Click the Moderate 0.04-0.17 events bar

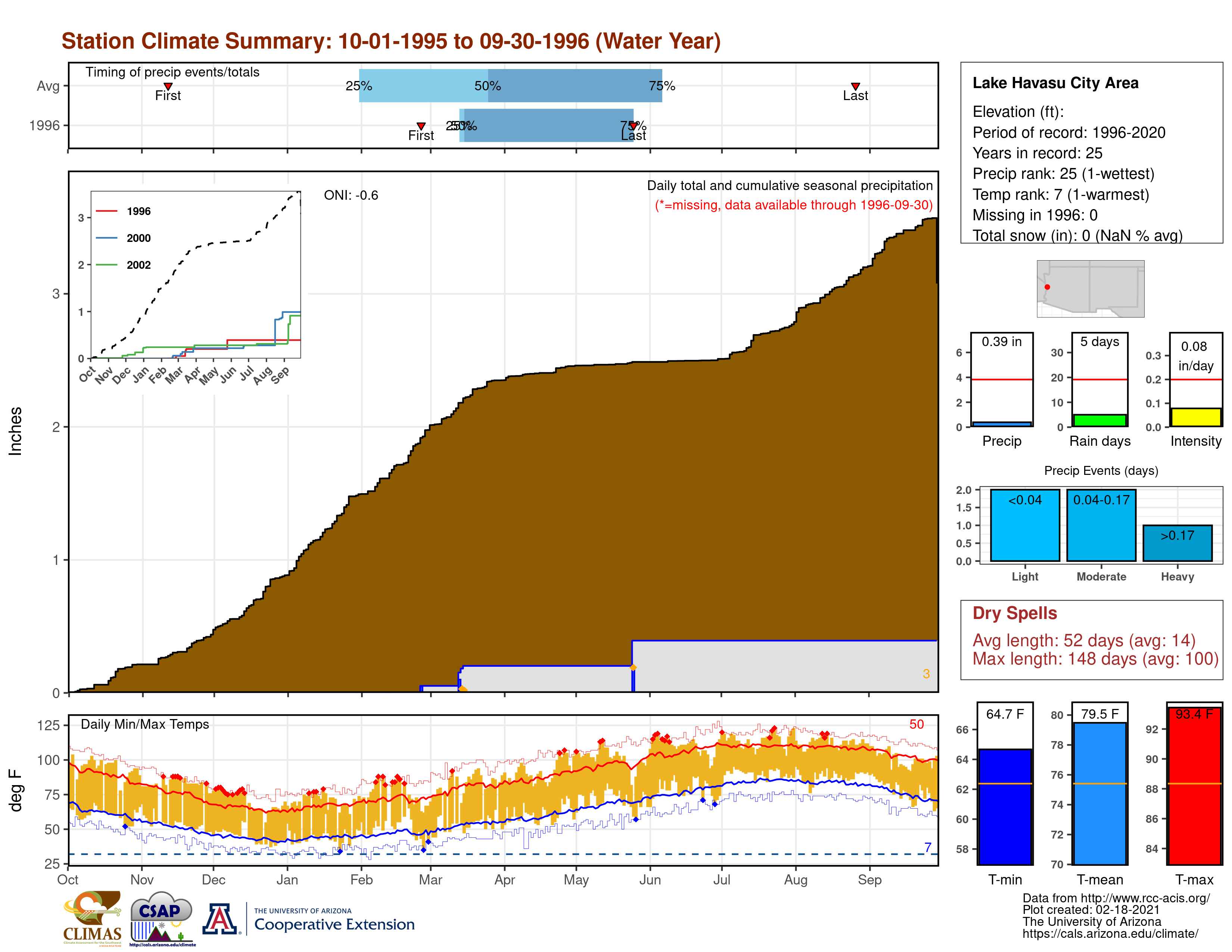[1101, 525]
